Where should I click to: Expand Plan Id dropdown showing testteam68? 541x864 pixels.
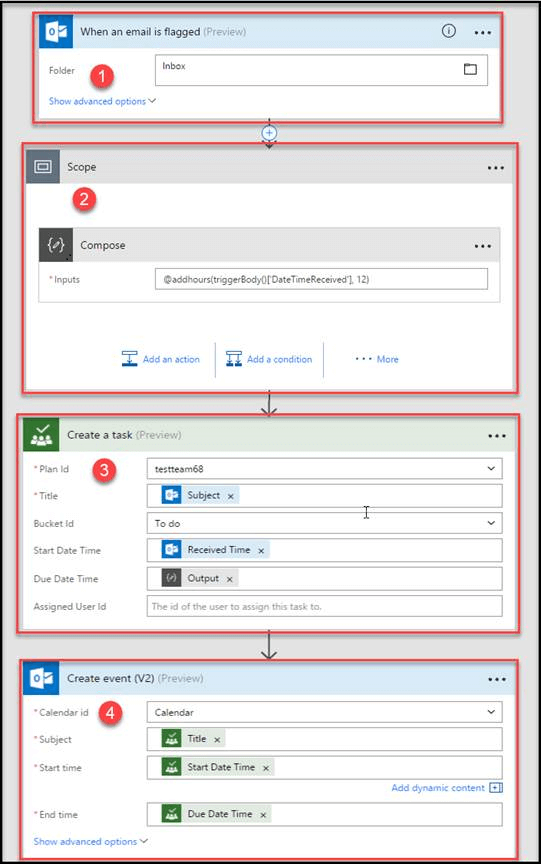[491, 468]
